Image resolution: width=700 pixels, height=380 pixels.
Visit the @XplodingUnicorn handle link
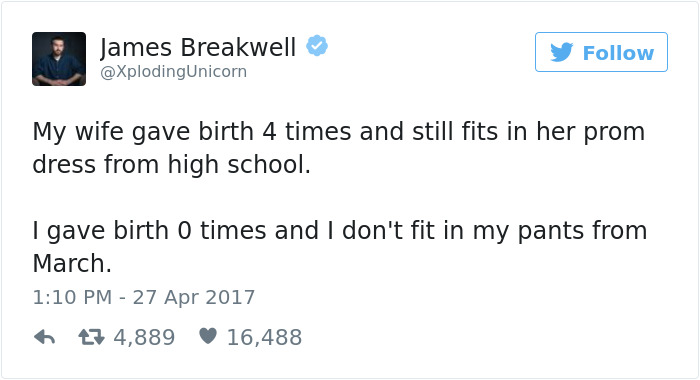[173, 71]
